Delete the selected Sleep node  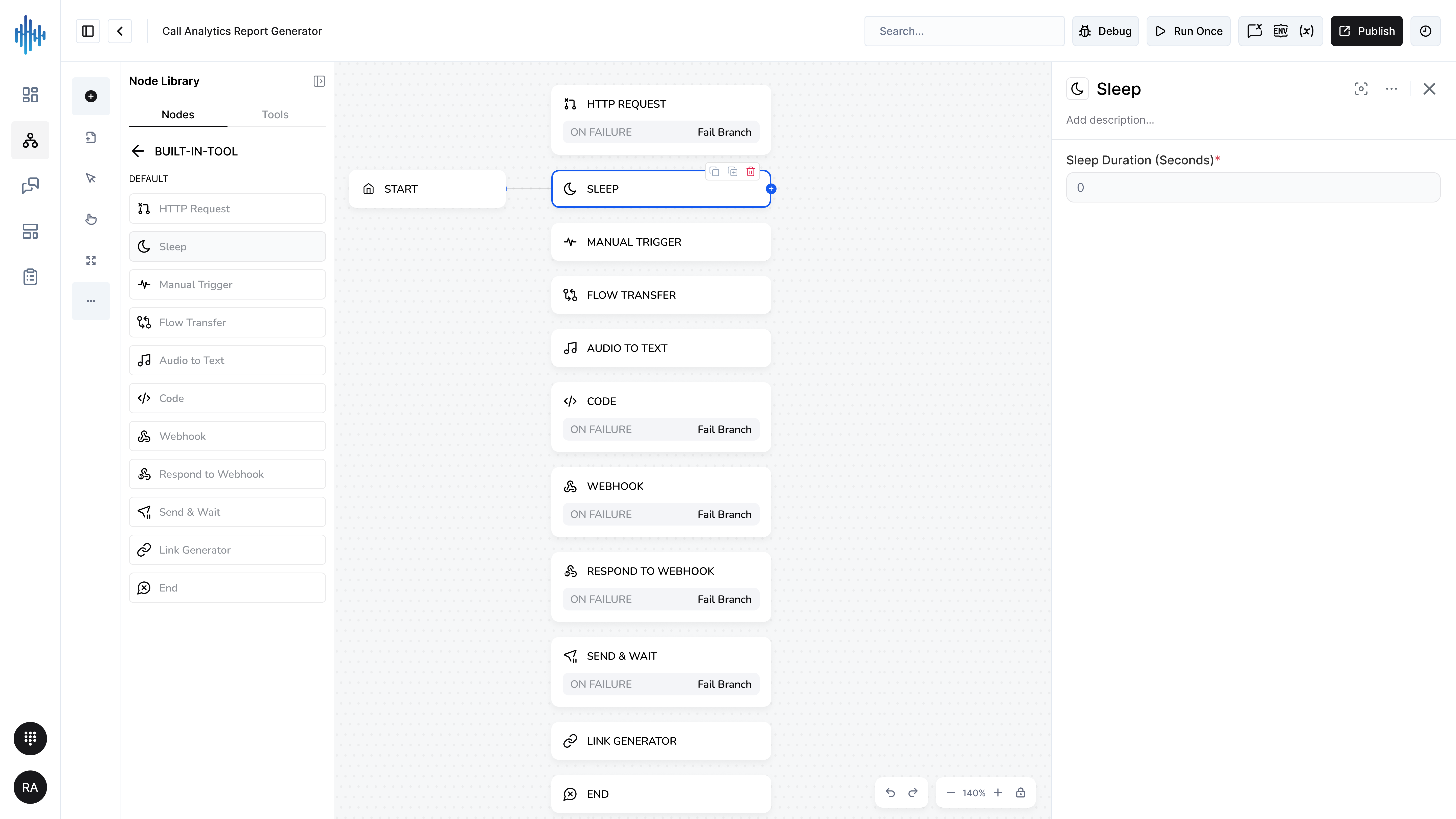pyautogui.click(x=750, y=171)
